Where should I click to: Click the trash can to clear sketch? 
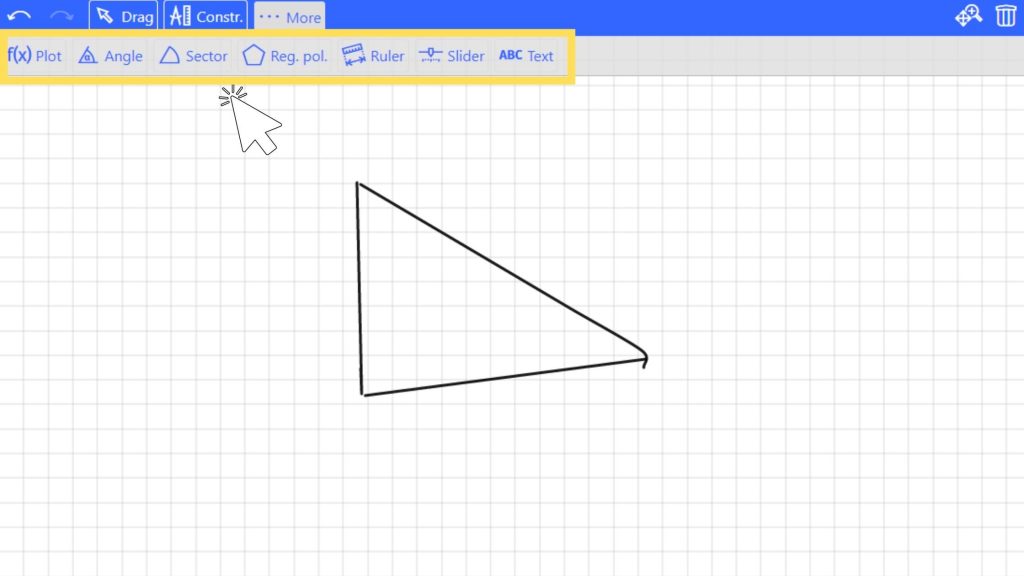1006,16
